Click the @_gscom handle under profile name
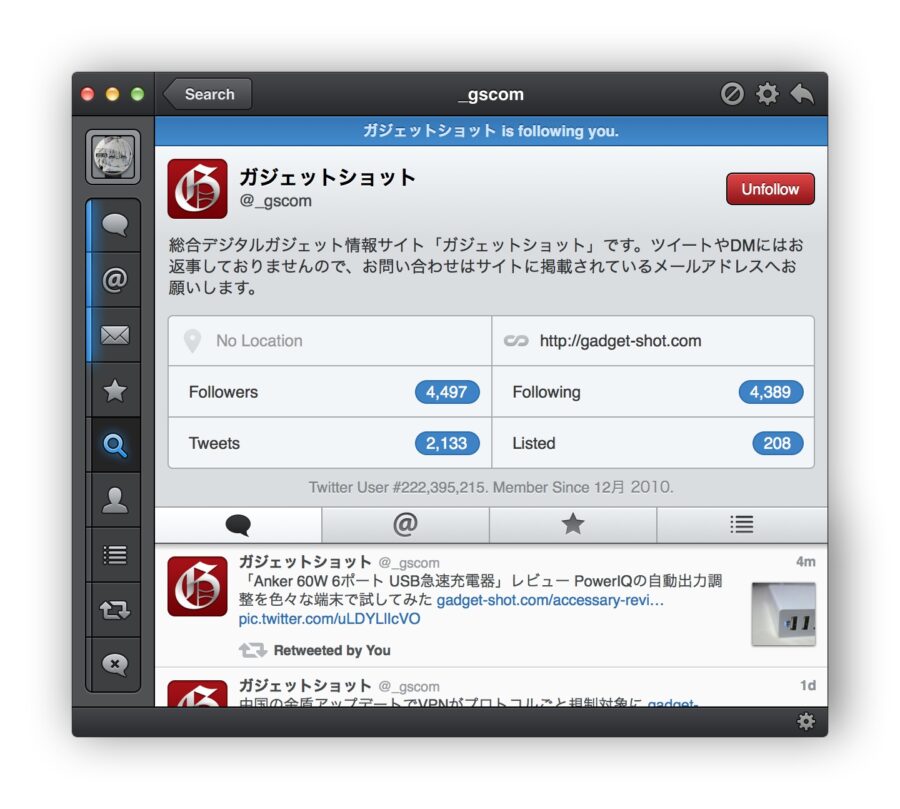 (x=276, y=201)
